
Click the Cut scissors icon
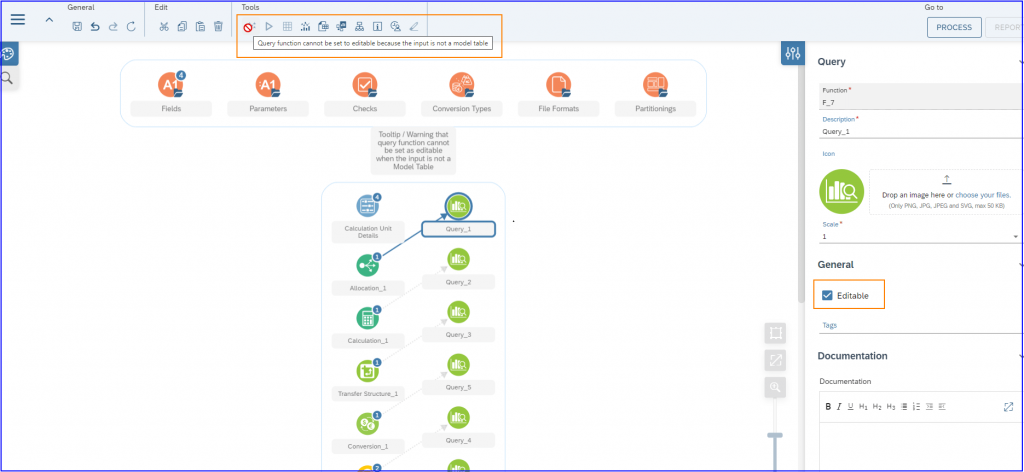[164, 27]
